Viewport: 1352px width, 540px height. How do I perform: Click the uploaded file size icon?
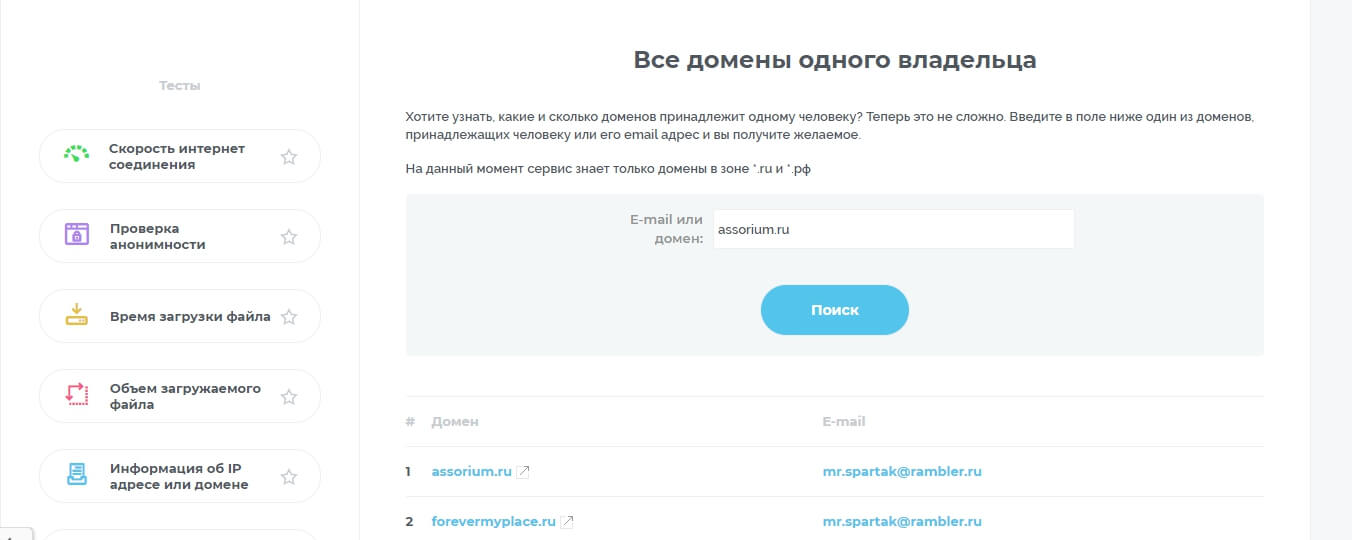tap(77, 395)
